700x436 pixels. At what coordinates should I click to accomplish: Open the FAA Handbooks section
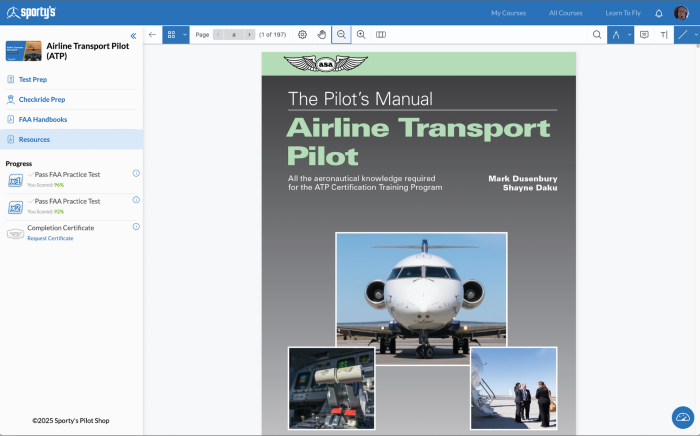tap(43, 119)
